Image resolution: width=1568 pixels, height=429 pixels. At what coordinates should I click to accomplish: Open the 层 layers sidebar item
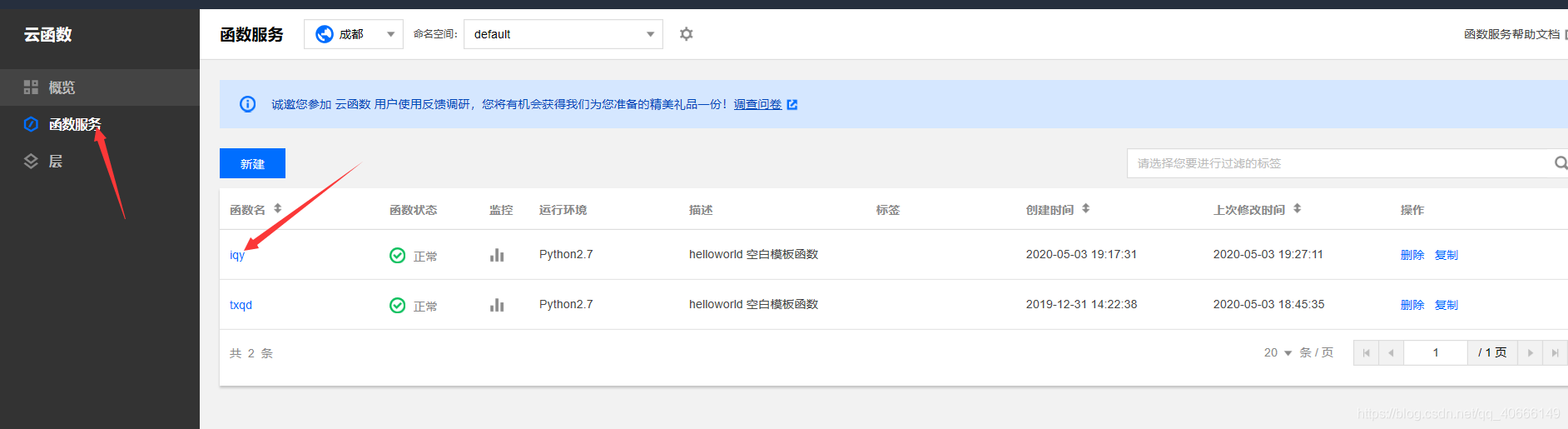[100, 161]
